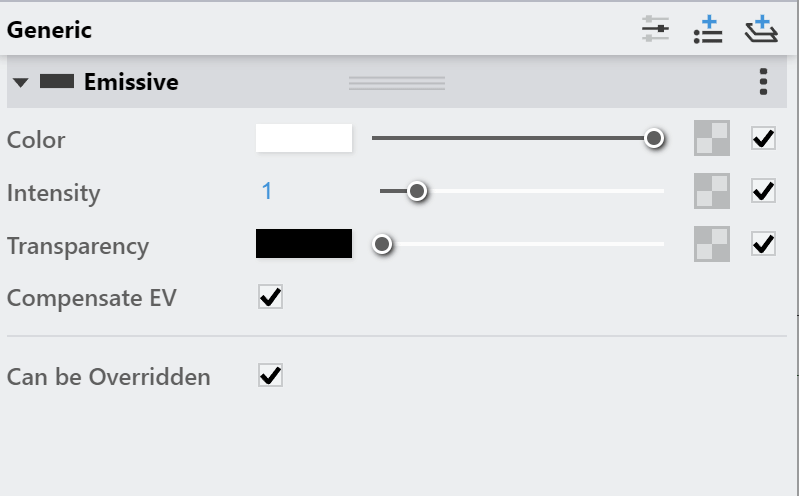The width and height of the screenshot is (799, 496).
Task: Click the texture map icon for Color
Action: point(712,138)
